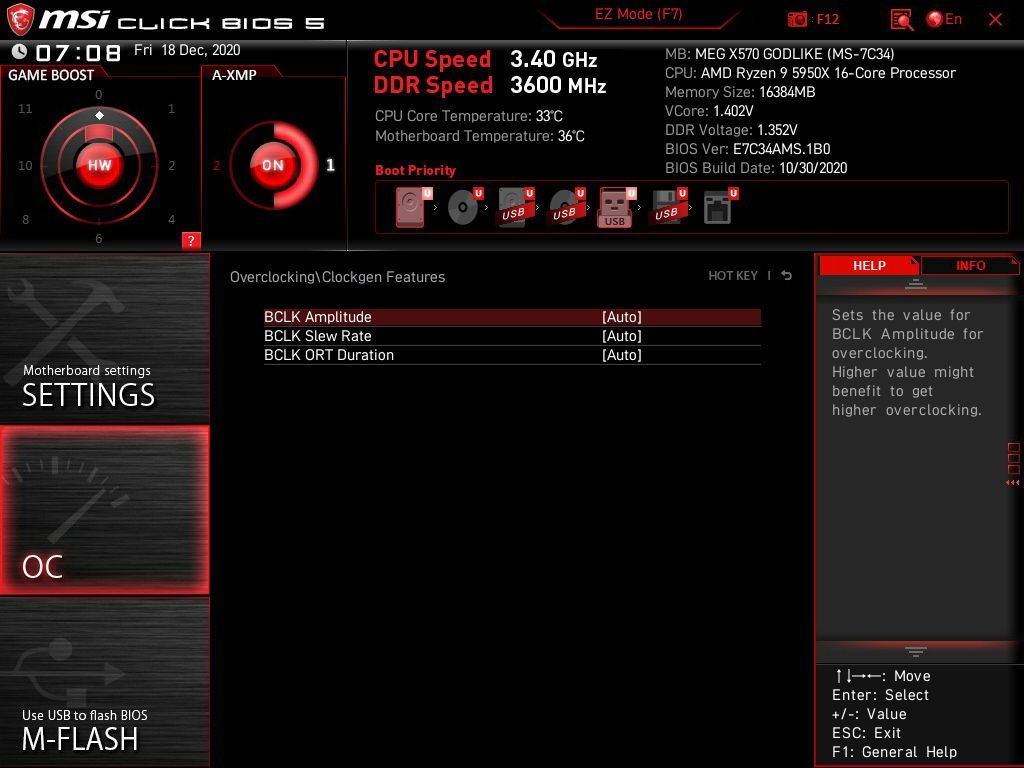This screenshot has width=1024, height=768.
Task: Click the VCore 1.402V reading
Action: click(709, 111)
